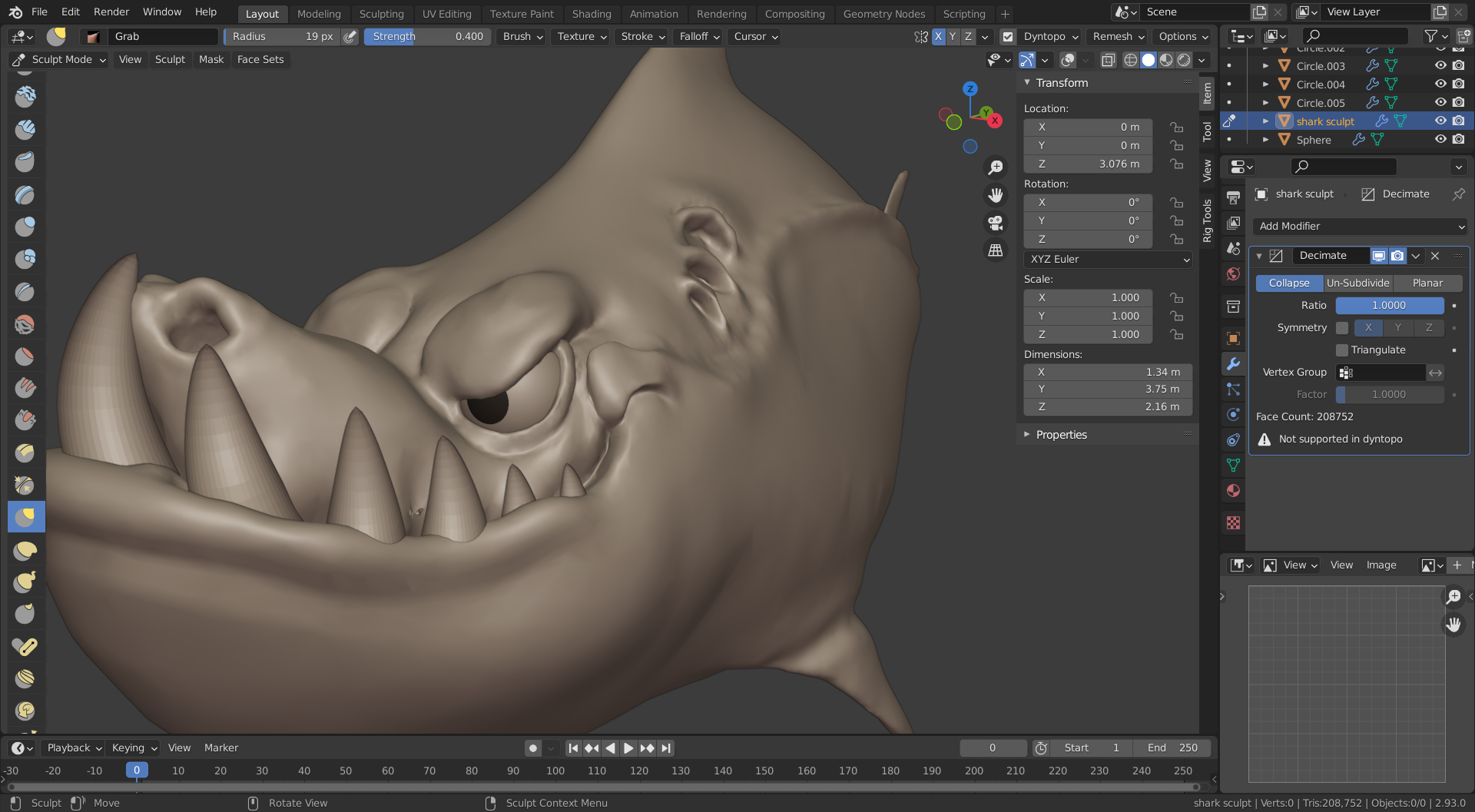Screen dimensions: 1475x812
Task: Click the brush Strength slider
Action: 427,37
